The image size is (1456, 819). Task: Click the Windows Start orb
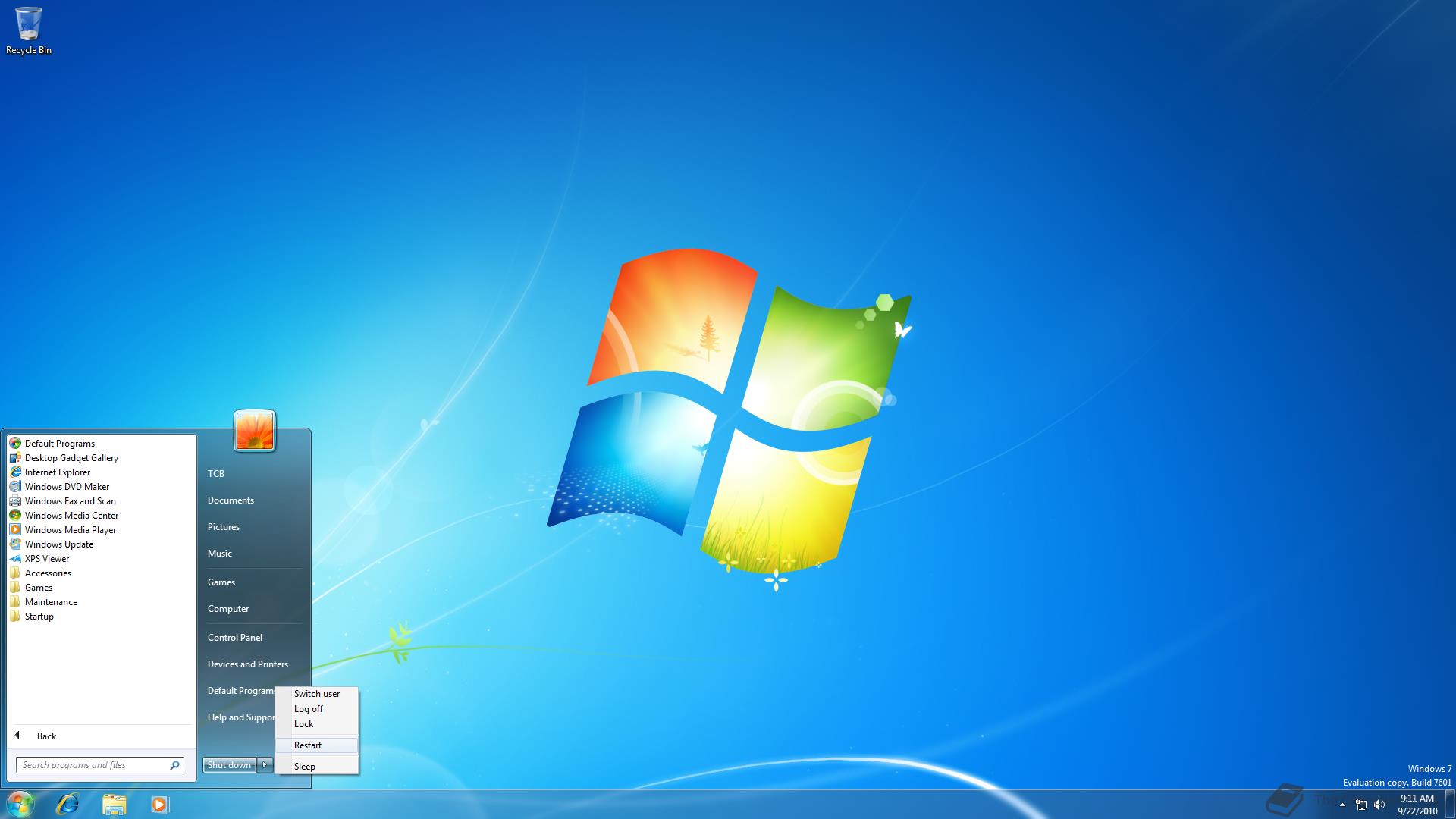[x=20, y=804]
